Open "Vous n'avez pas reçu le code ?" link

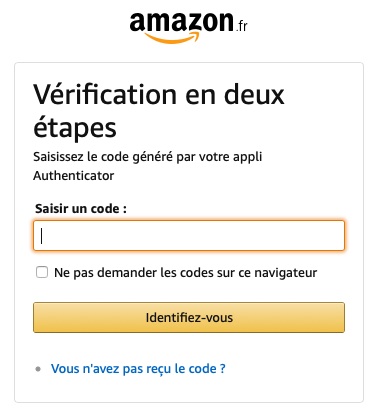pos(138,369)
